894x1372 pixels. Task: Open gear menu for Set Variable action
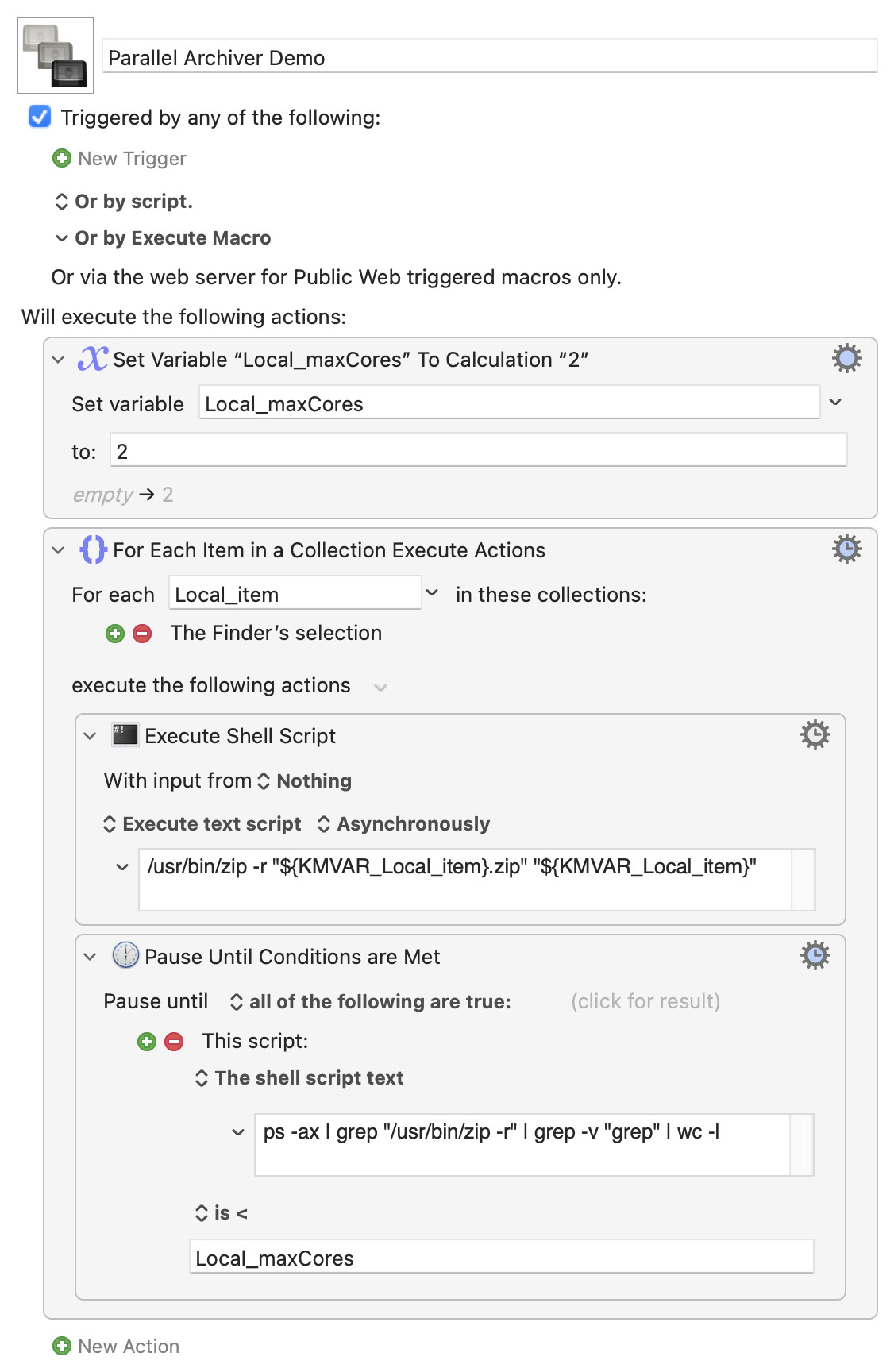[846, 359]
